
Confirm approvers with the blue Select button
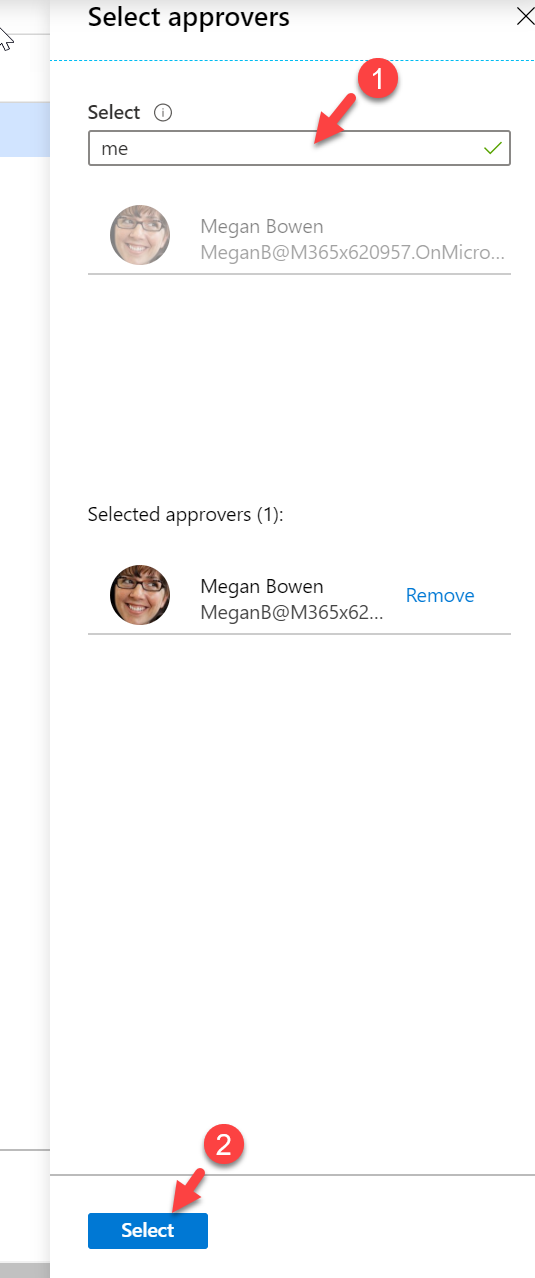tap(148, 1230)
